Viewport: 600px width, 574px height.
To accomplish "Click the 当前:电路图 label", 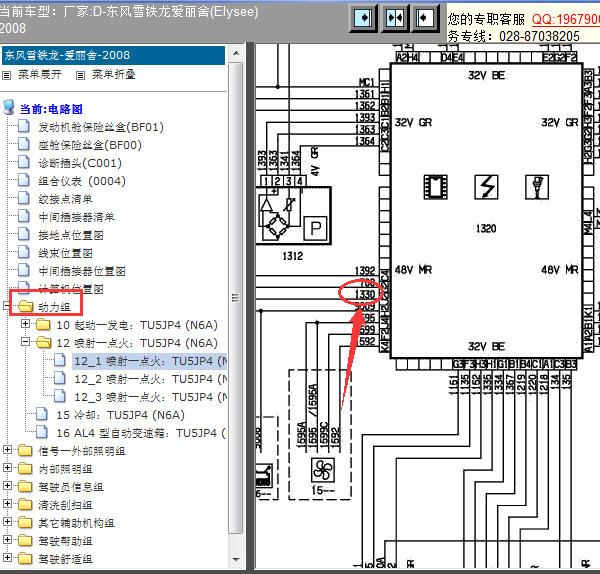I will click(x=51, y=109).
